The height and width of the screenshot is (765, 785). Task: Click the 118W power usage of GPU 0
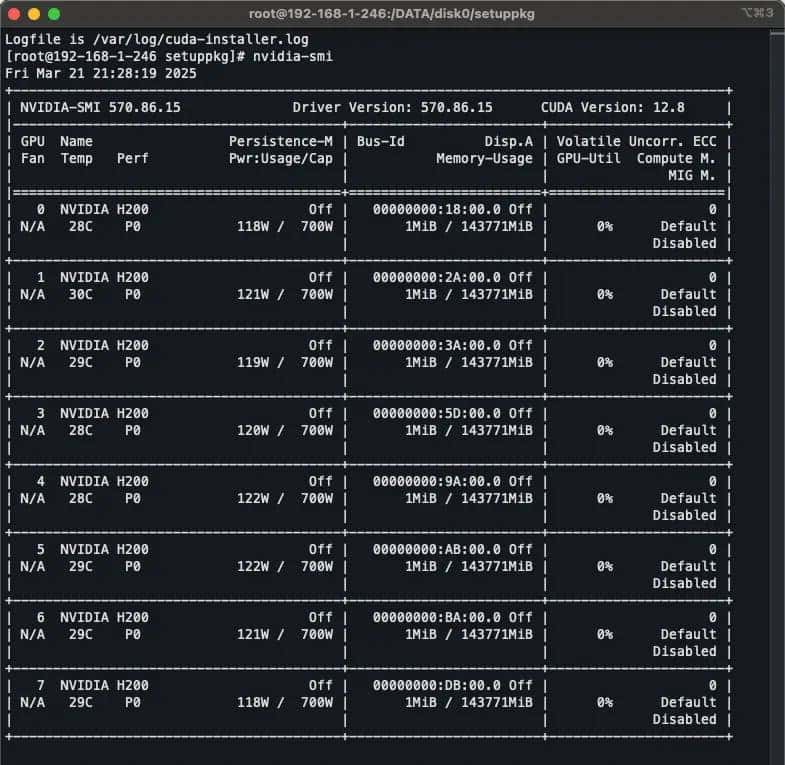tap(253, 226)
